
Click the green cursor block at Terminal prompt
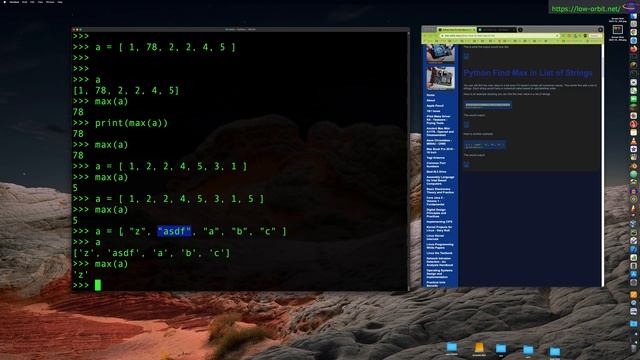point(98,285)
